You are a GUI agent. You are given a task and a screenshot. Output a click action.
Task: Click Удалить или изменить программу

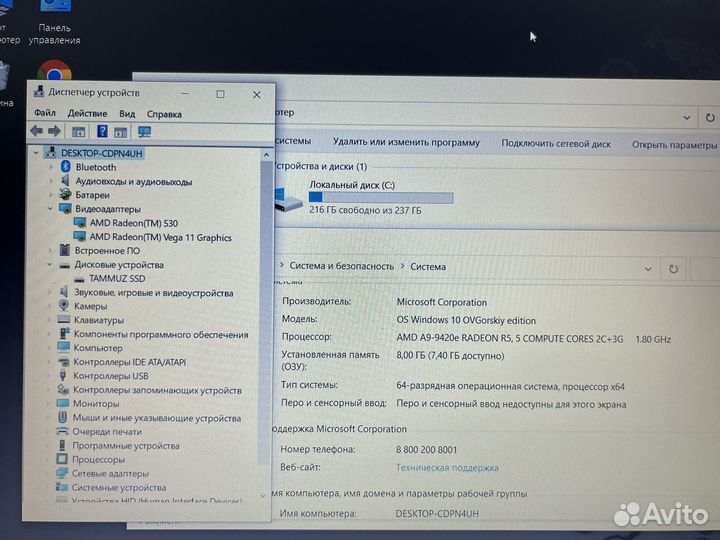[406, 142]
